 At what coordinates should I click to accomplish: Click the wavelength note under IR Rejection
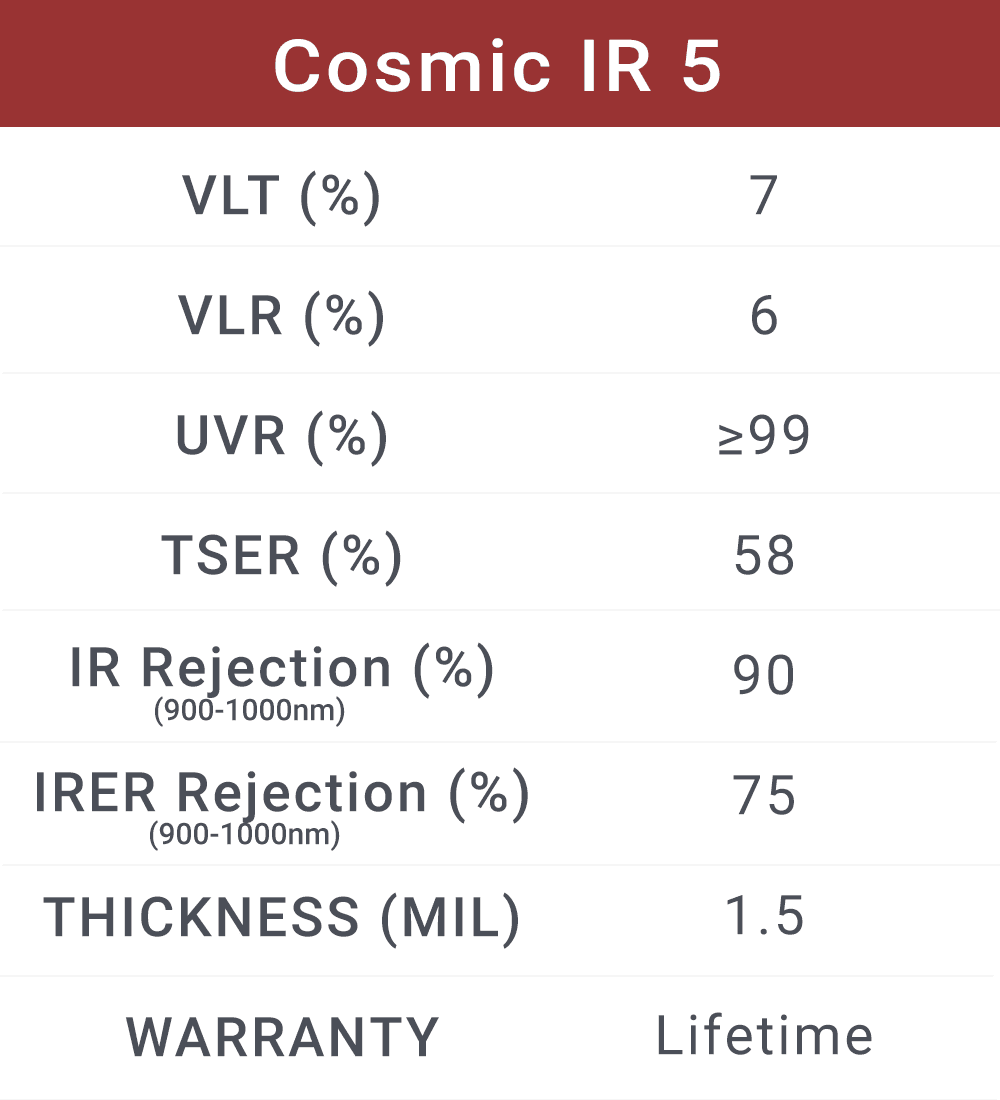point(249,712)
